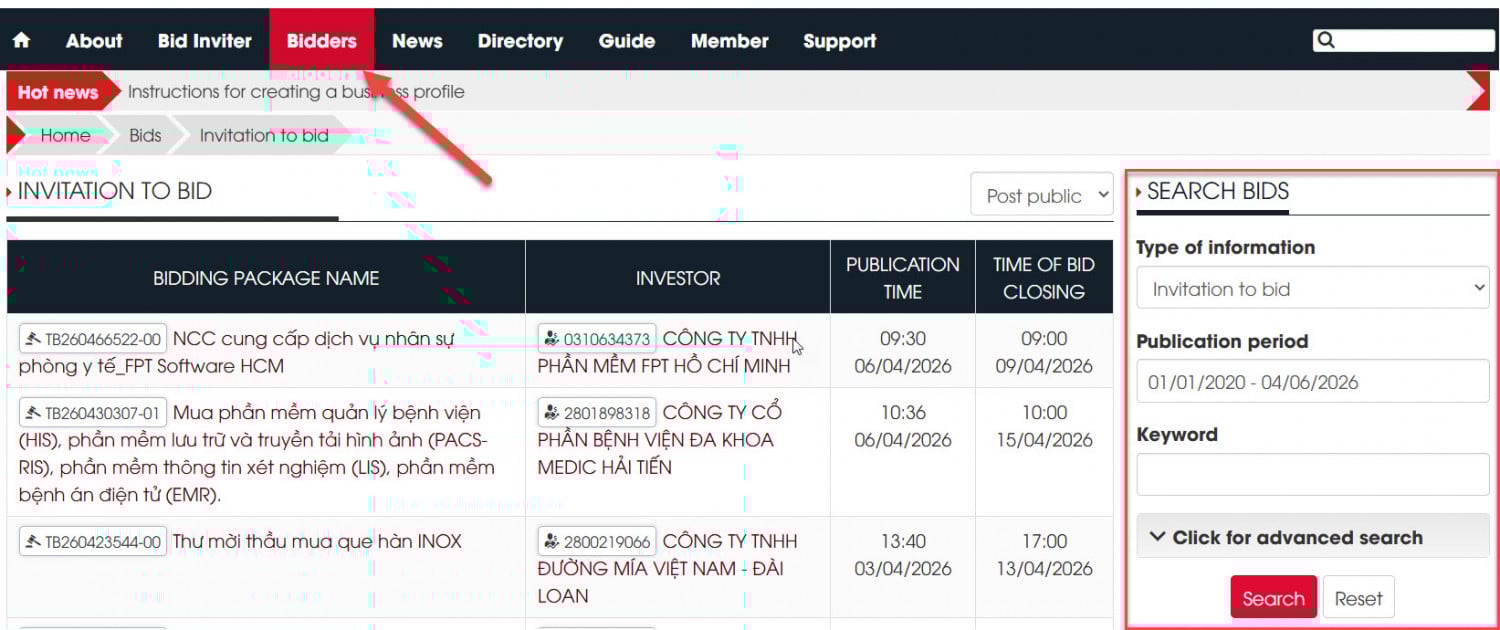Click the Home icon in navigation bar
This screenshot has width=1500, height=630.
click(21, 41)
